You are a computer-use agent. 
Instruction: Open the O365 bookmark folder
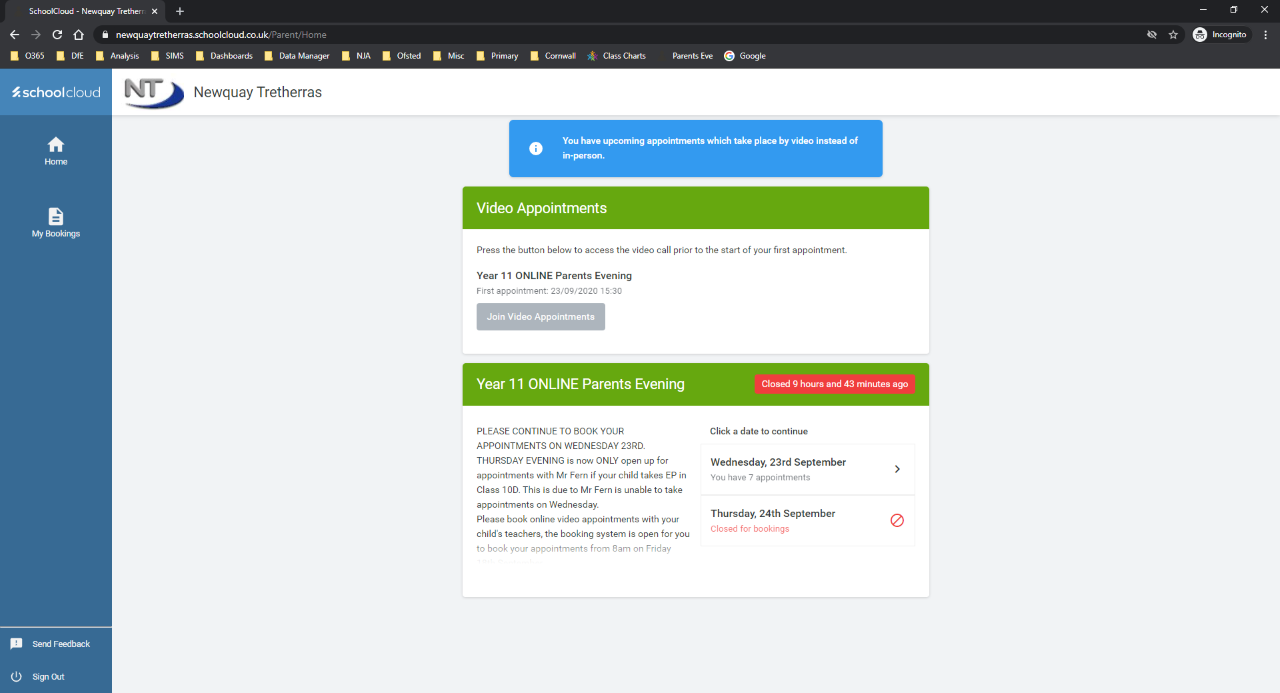click(27, 56)
